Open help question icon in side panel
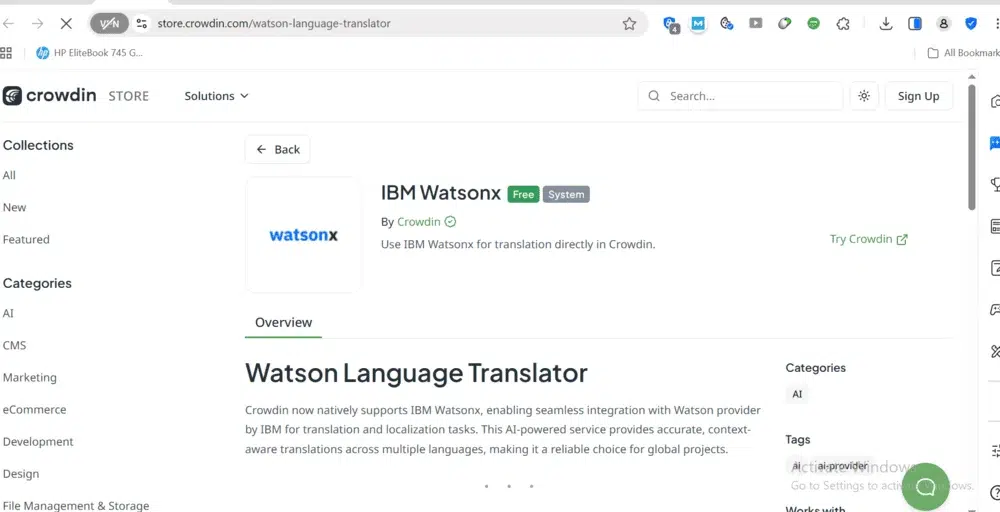 point(995,492)
